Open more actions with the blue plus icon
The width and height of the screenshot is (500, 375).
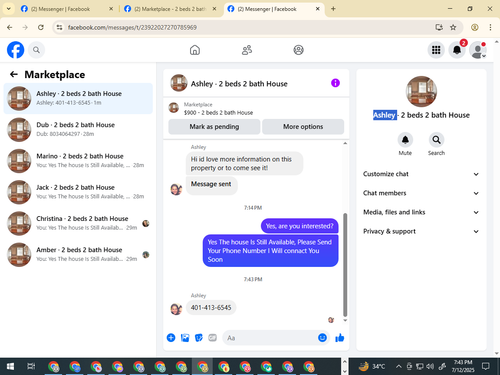click(x=171, y=338)
